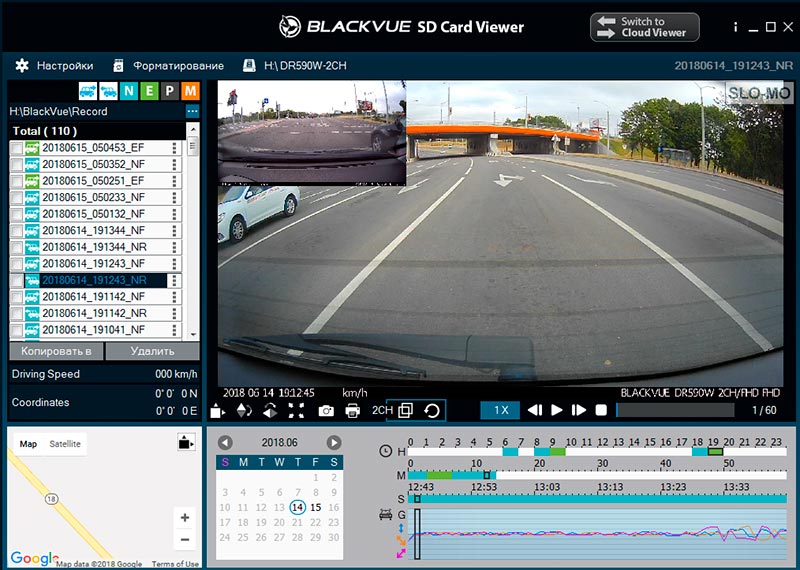Capture a snapshot with camera icon
This screenshot has height=570, width=800.
pyautogui.click(x=326, y=411)
